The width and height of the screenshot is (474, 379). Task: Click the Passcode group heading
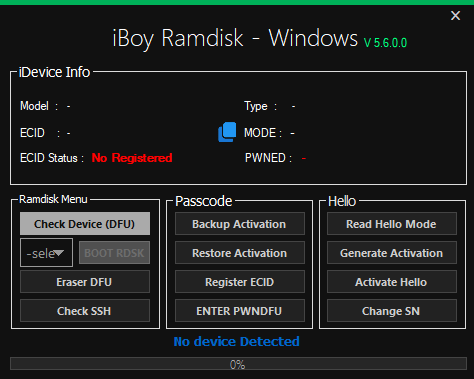(204, 201)
